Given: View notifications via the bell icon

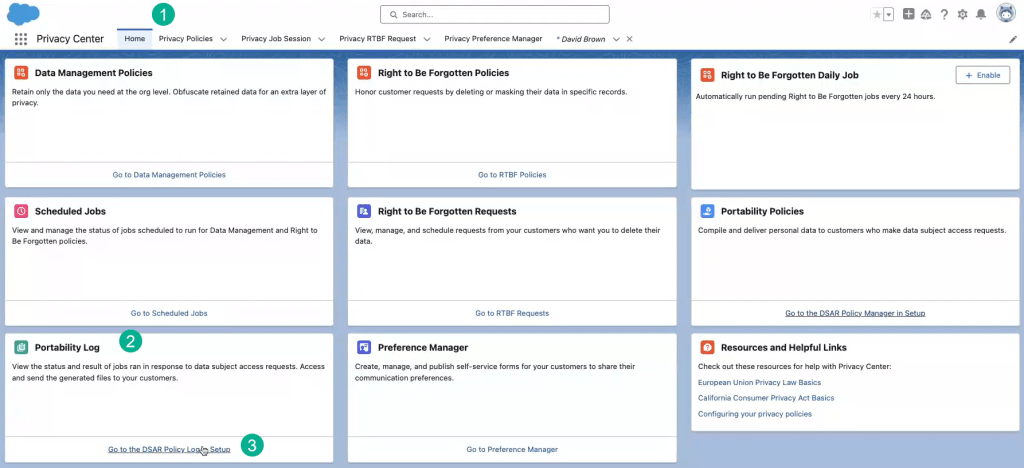Looking at the screenshot, I should [x=980, y=14].
